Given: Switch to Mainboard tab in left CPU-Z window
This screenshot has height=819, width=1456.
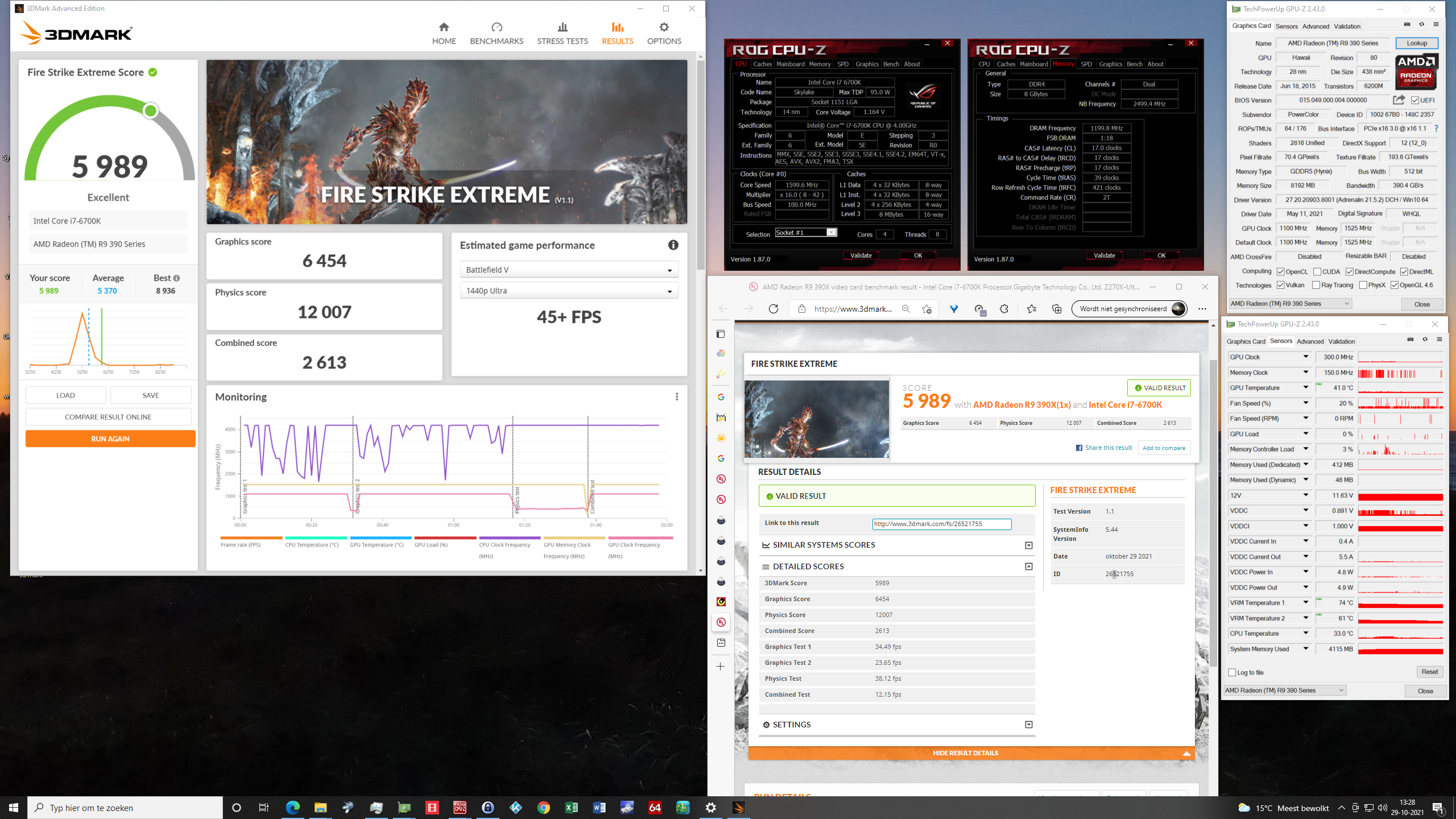Looking at the screenshot, I should click(791, 64).
